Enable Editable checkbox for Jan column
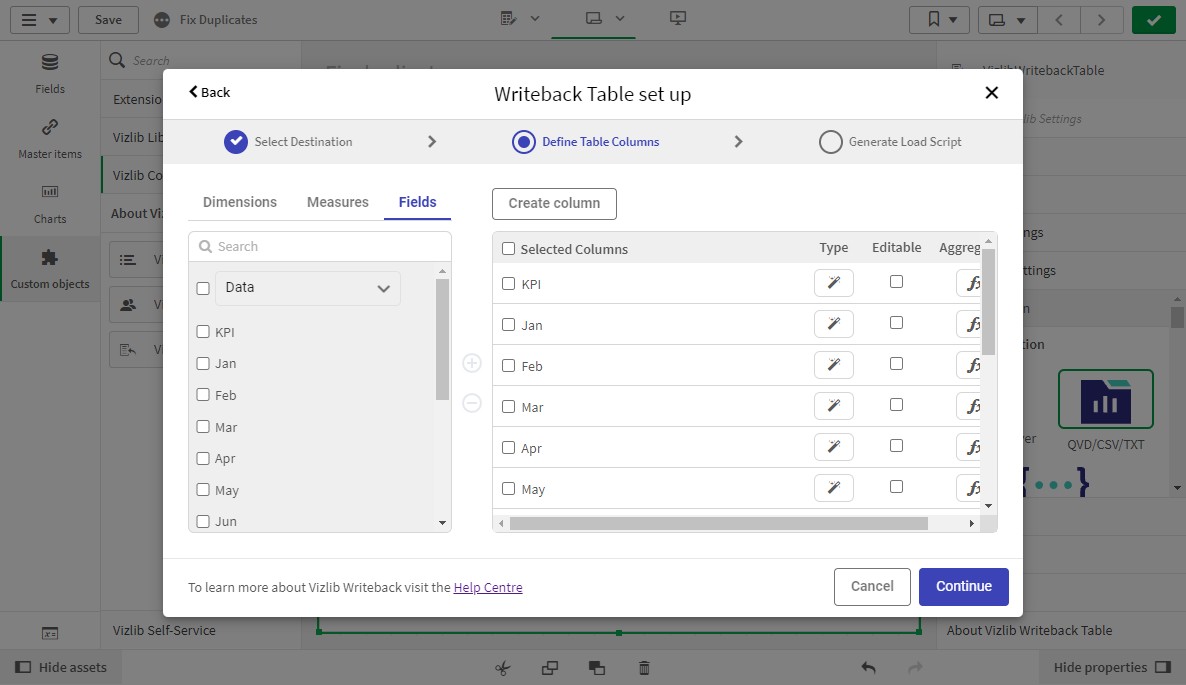Screen dimensions: 1186x685 (896, 323)
